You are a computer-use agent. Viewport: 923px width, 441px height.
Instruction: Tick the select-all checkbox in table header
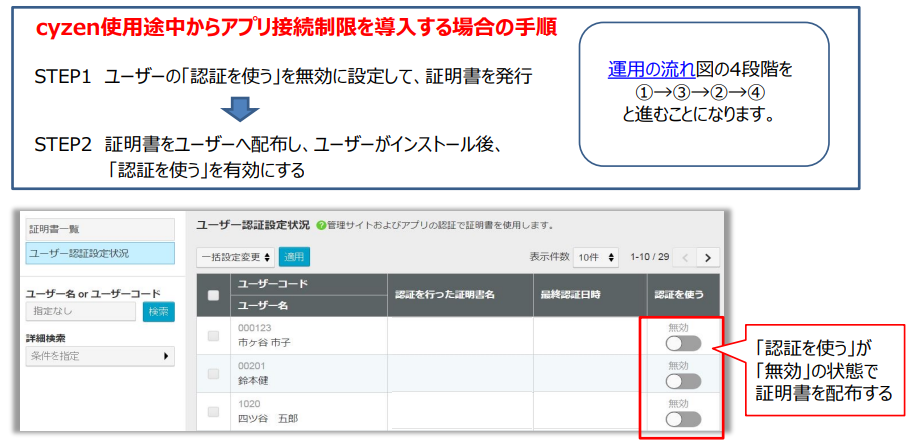214,296
